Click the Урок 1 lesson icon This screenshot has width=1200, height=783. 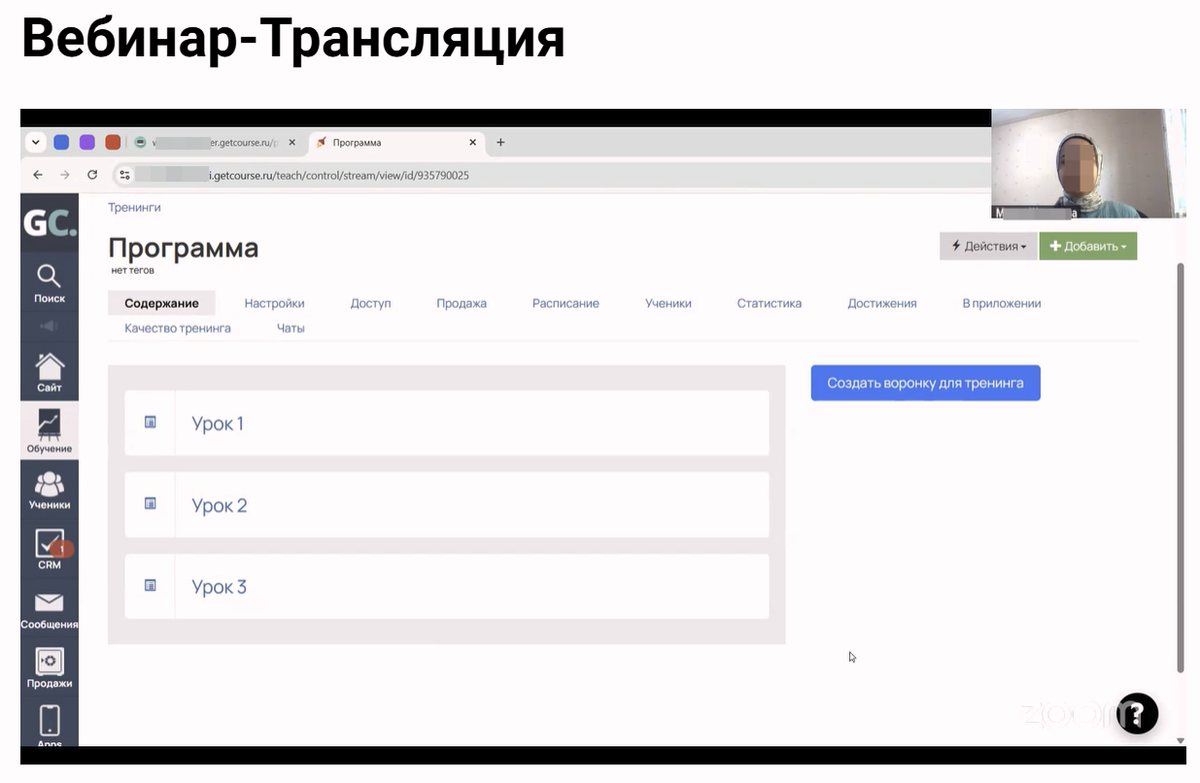pos(150,422)
